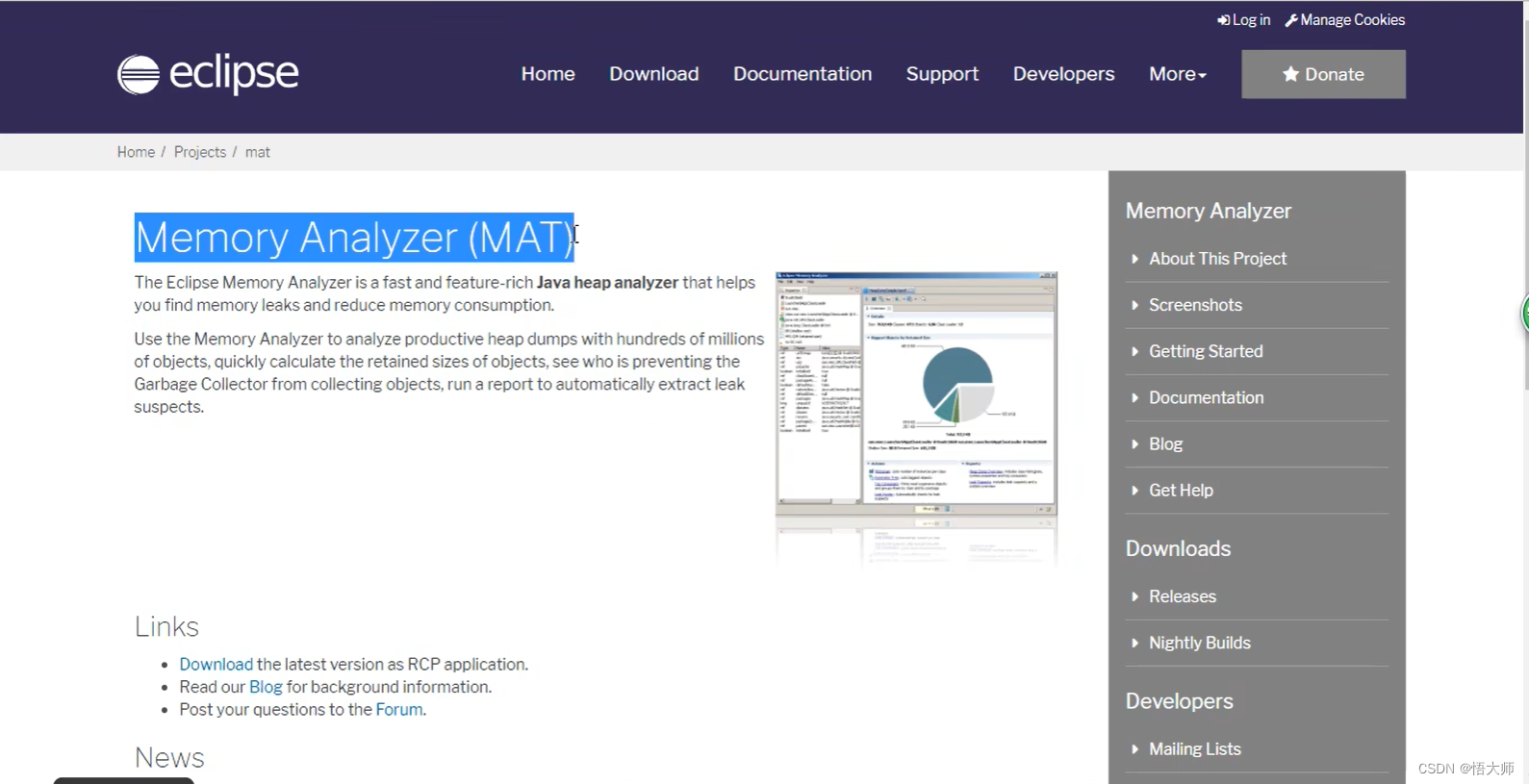Screen dimensions: 1529x784
Task: Open Getting Started in the sidebar
Action: pos(1206,351)
